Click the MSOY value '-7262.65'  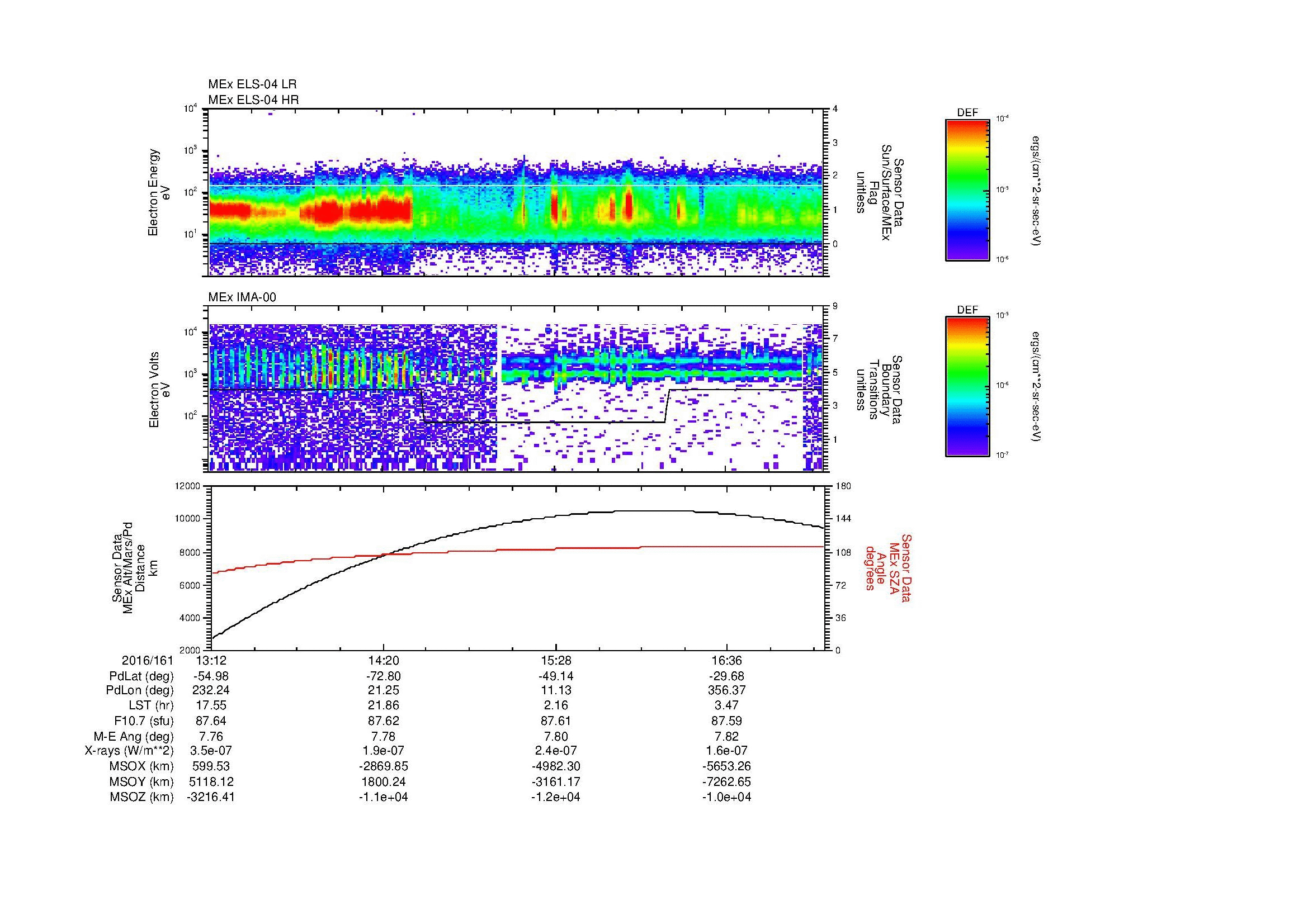tap(727, 781)
